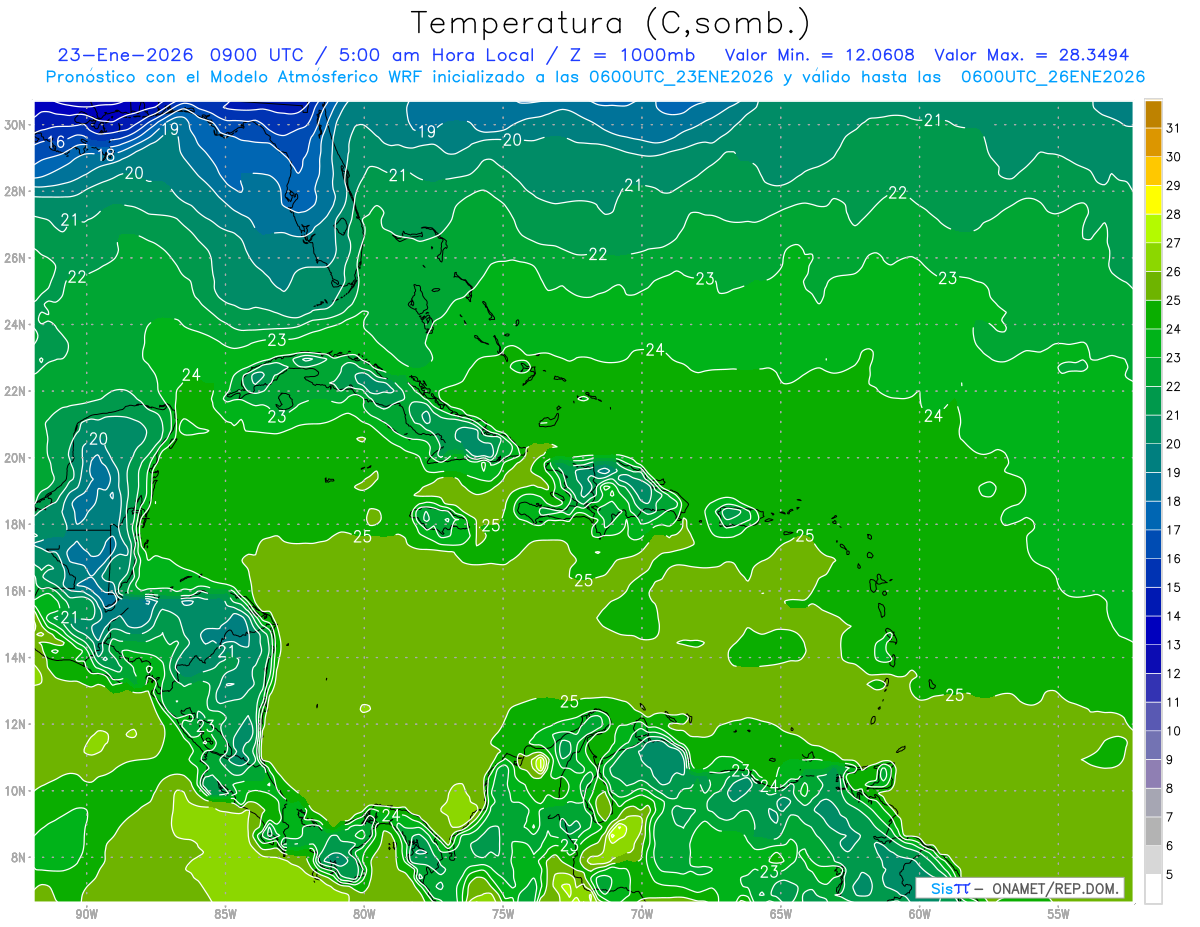Click the 75W longitude label
This screenshot has height=927, width=1200.
(503, 914)
